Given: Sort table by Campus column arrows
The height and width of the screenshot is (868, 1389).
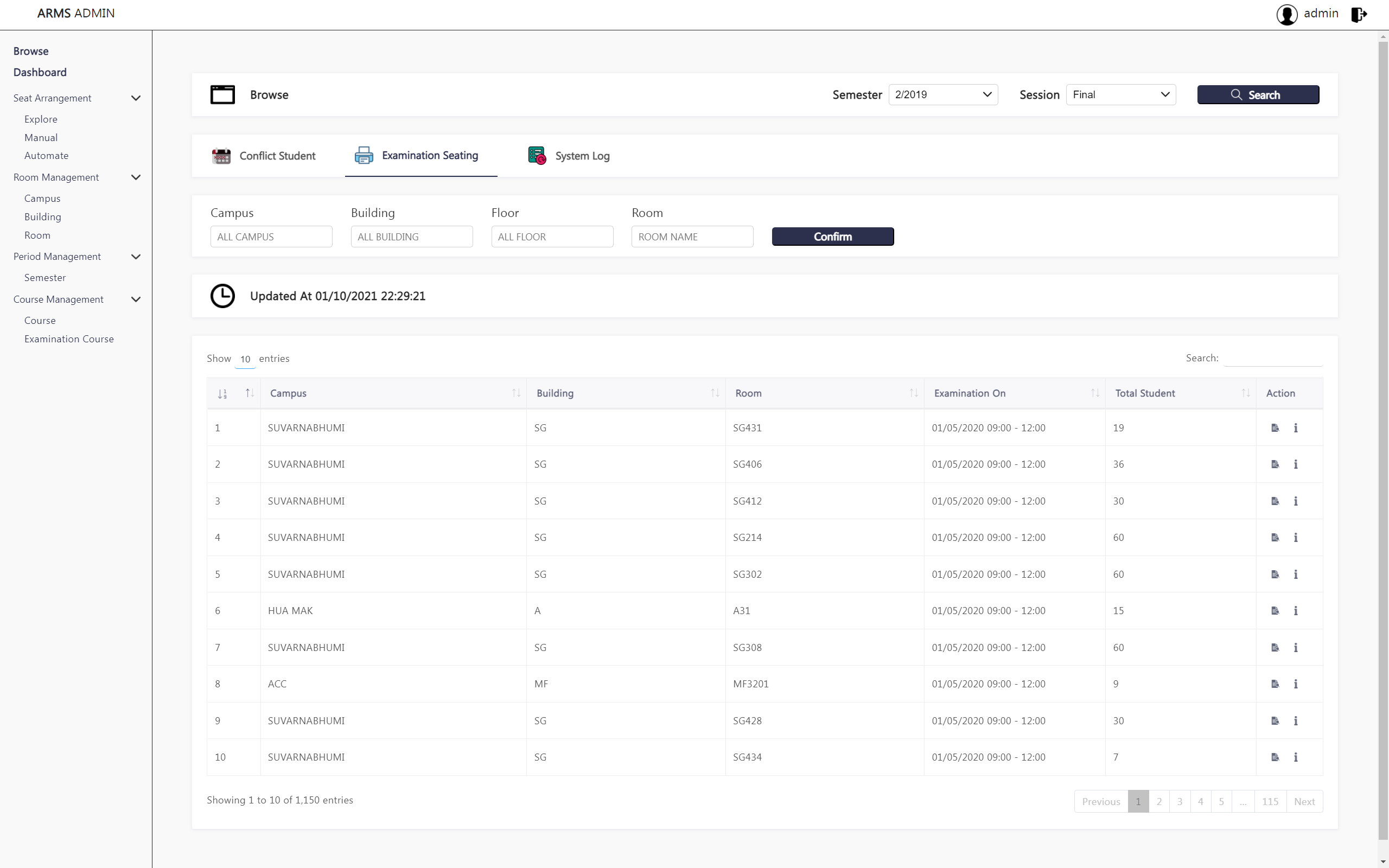Looking at the screenshot, I should click(x=516, y=393).
